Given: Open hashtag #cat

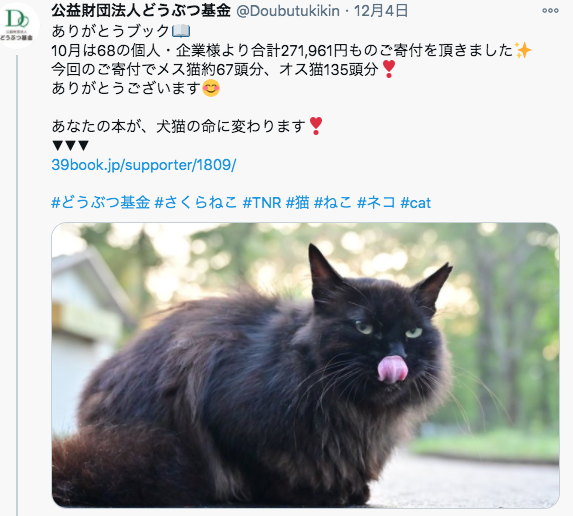Looking at the screenshot, I should [416, 203].
